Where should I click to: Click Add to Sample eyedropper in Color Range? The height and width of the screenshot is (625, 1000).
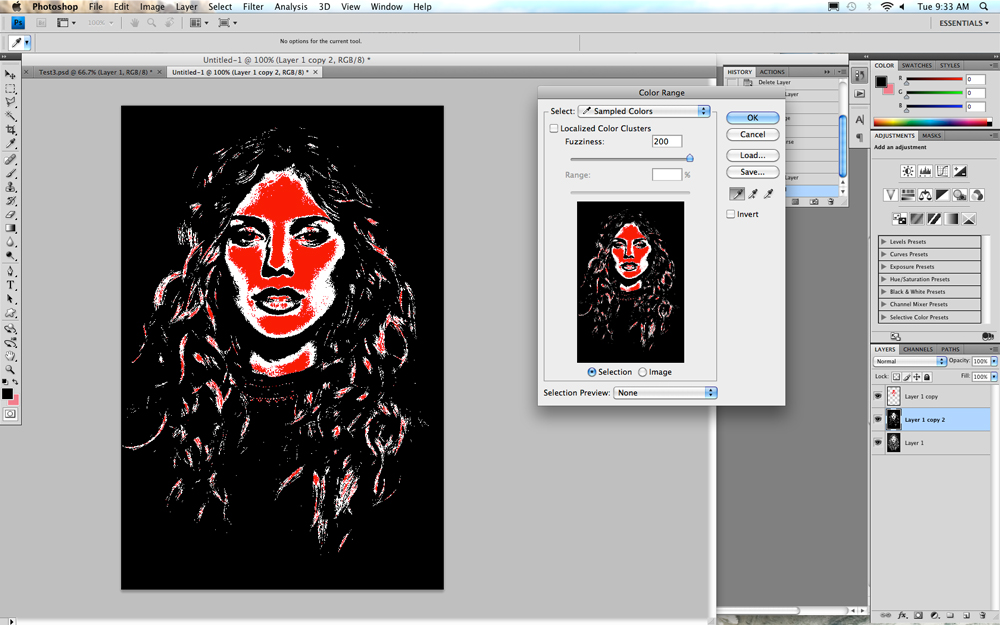tap(753, 194)
